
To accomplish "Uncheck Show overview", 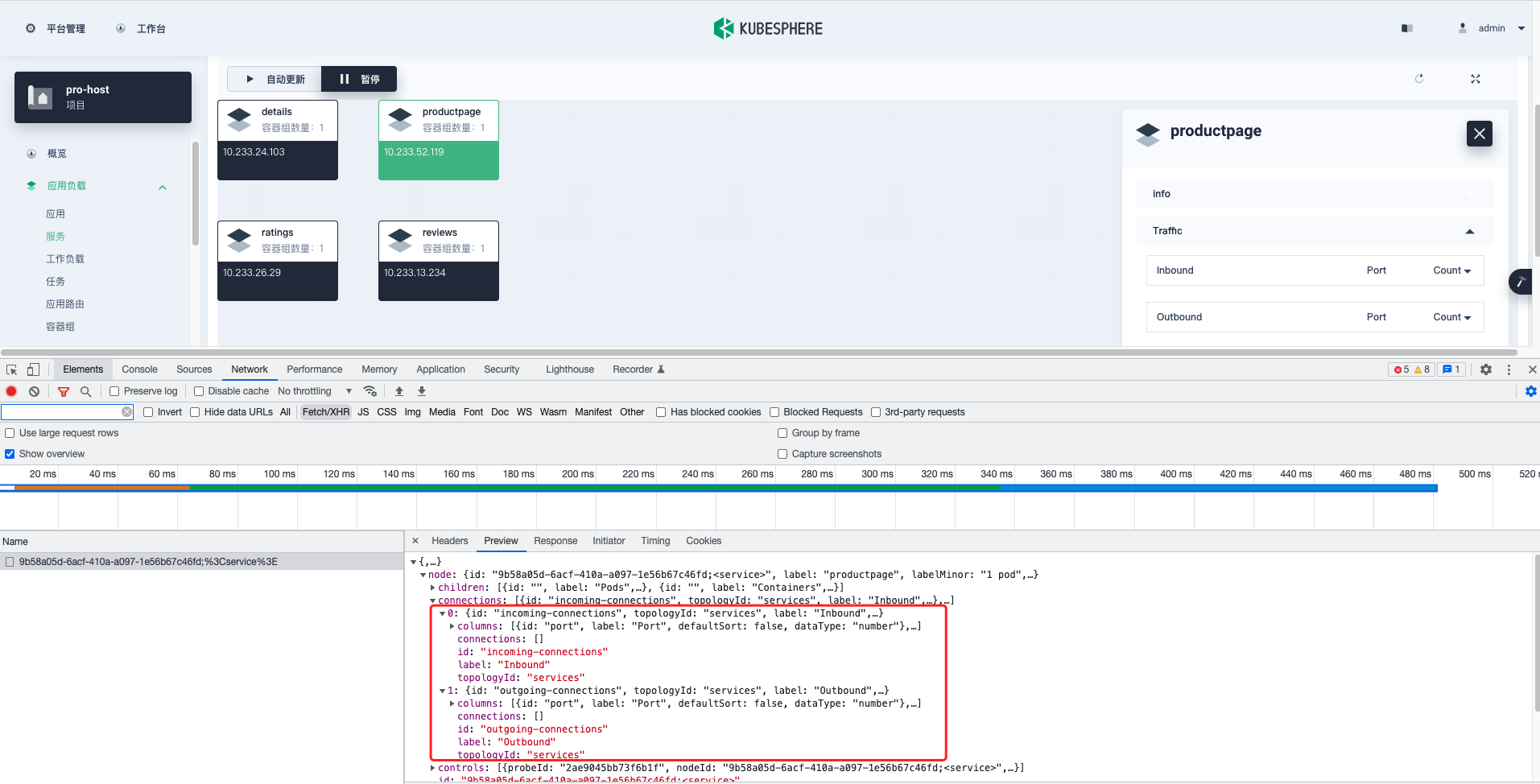I will [10, 454].
